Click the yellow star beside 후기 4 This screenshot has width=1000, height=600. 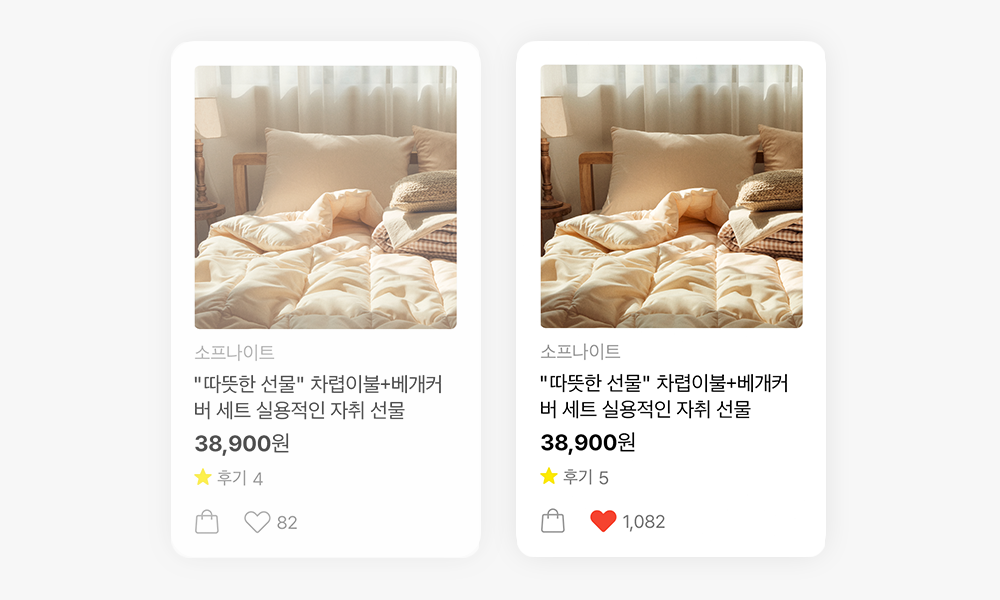[x=203, y=477]
